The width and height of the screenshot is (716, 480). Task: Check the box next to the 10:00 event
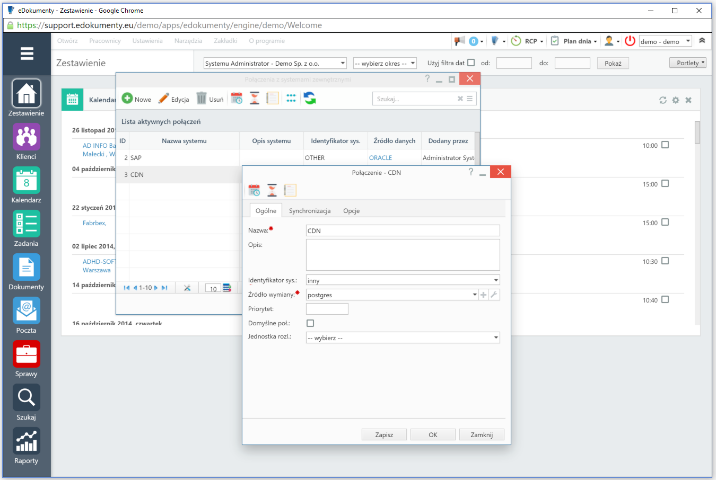click(666, 145)
